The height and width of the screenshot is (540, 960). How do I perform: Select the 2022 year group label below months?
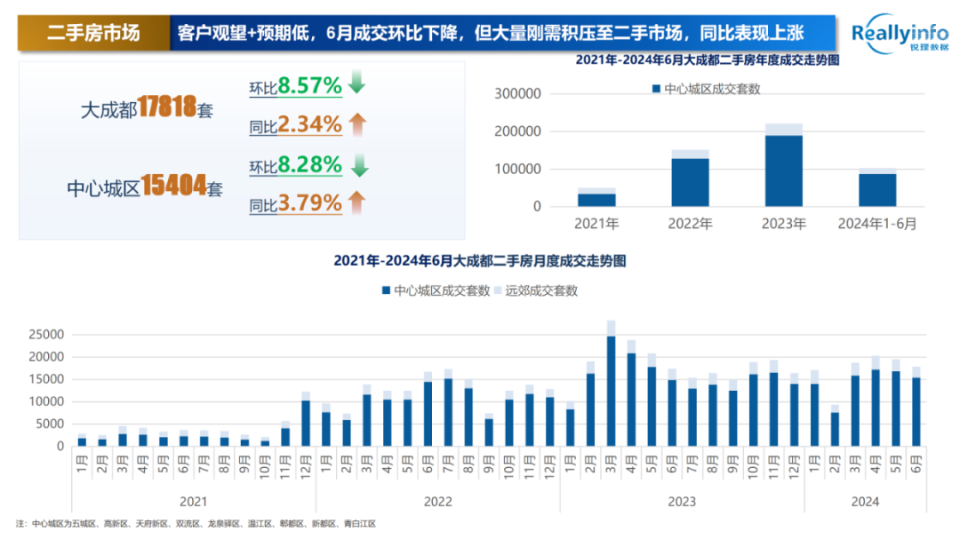tap(438, 501)
